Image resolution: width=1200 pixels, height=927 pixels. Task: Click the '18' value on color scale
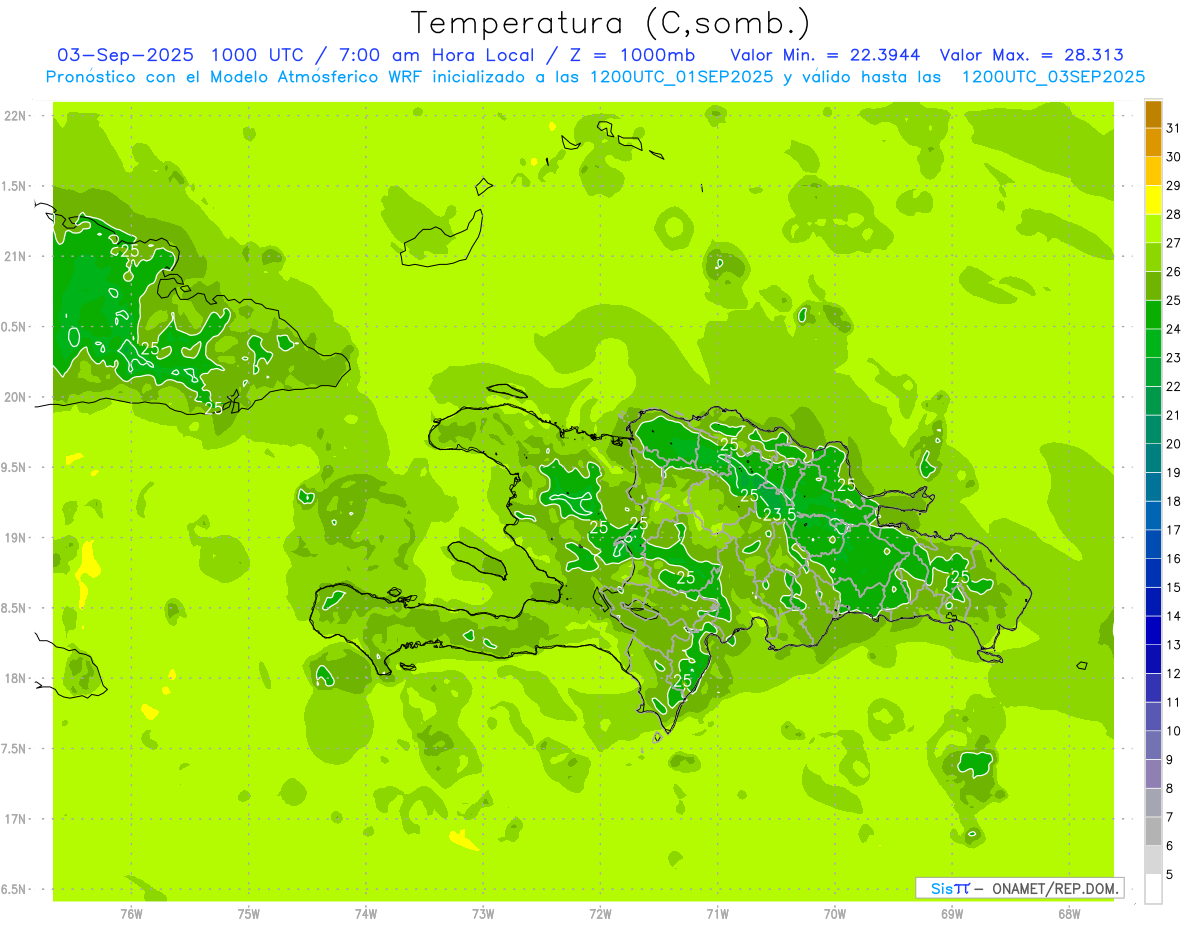(x=1174, y=501)
